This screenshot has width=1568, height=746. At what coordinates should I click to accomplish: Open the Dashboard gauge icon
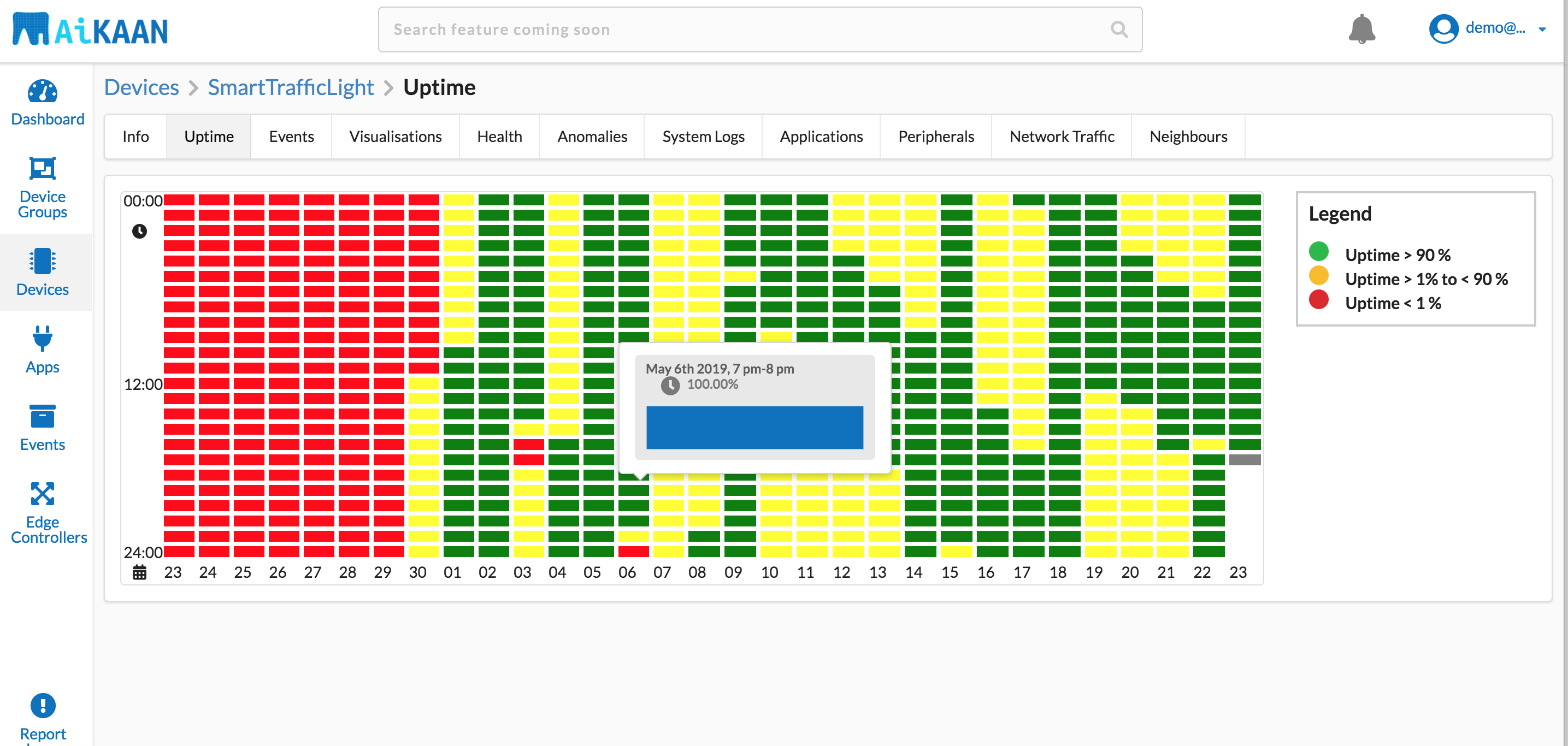coord(43,91)
